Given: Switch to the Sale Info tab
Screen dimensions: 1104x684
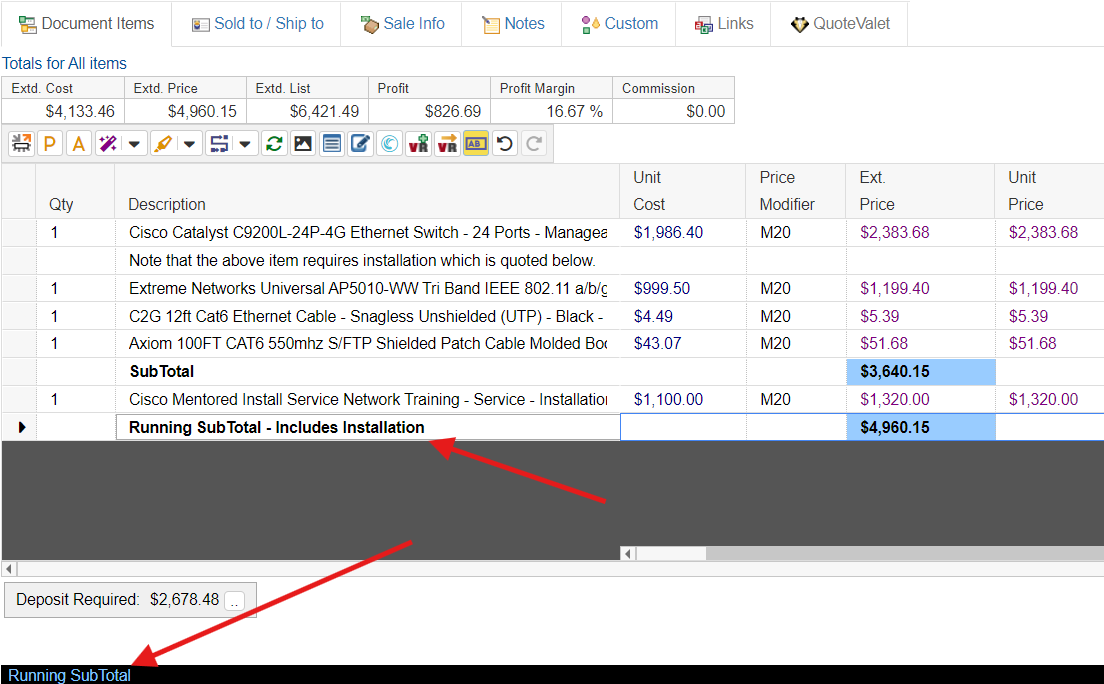Looking at the screenshot, I should point(402,24).
